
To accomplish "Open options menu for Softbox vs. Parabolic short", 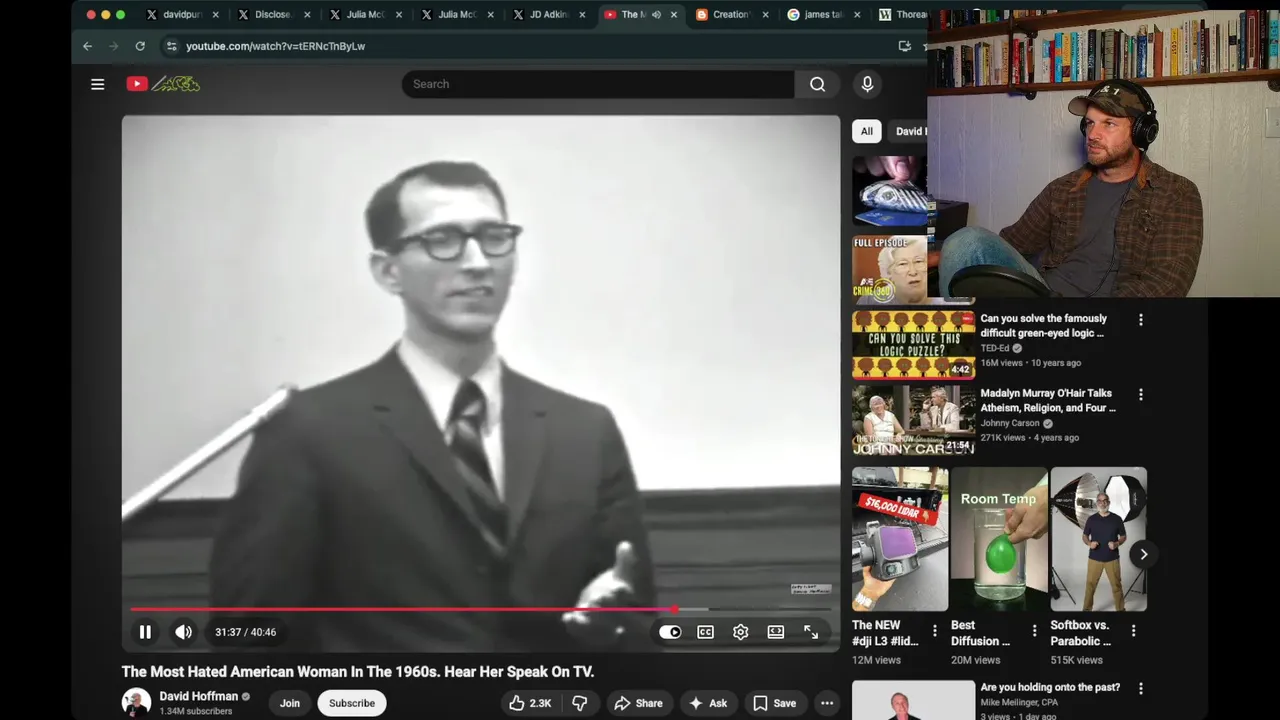I will [x=1133, y=631].
